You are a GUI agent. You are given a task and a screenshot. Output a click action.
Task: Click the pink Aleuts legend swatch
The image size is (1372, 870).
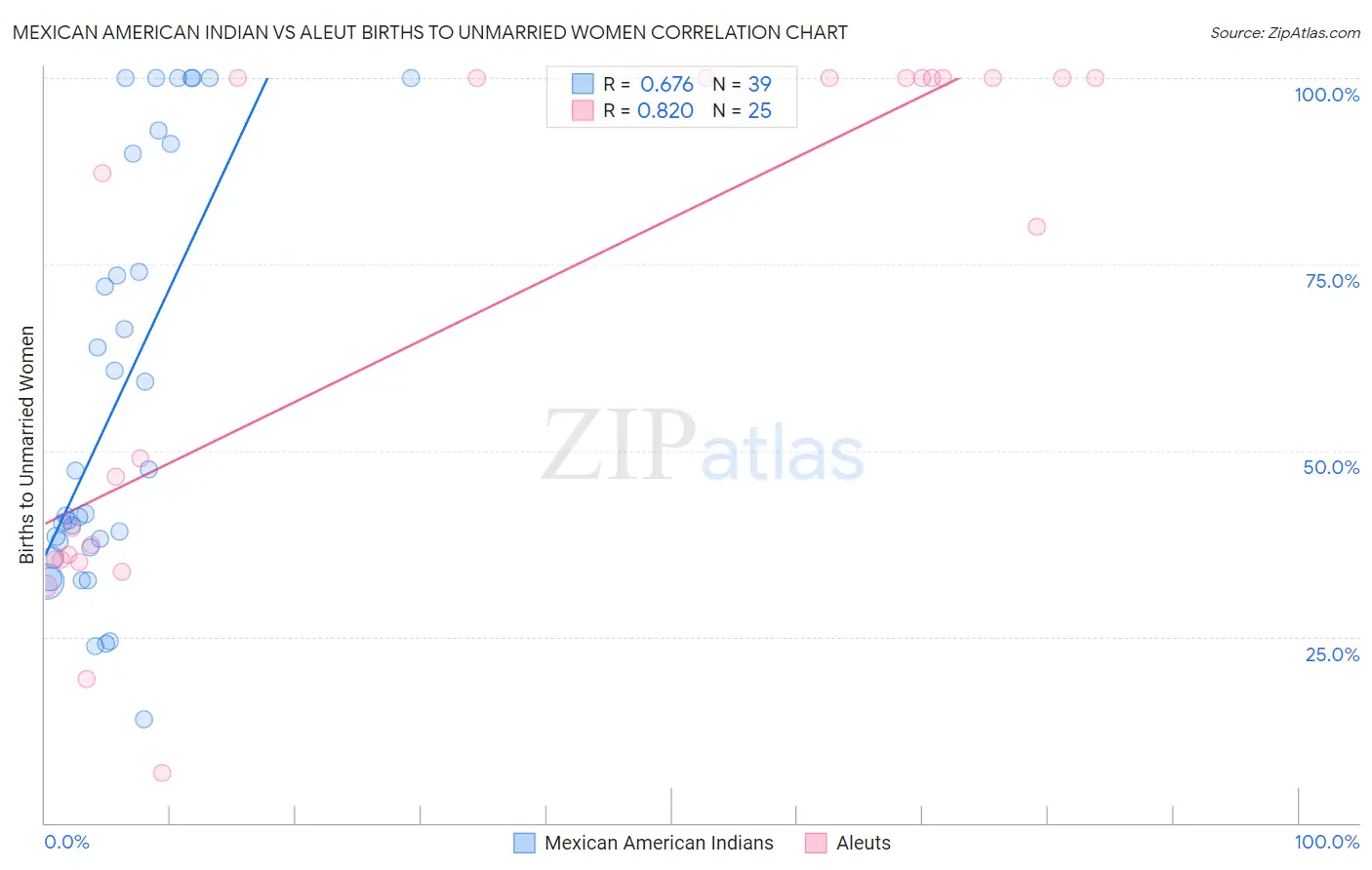[x=816, y=843]
